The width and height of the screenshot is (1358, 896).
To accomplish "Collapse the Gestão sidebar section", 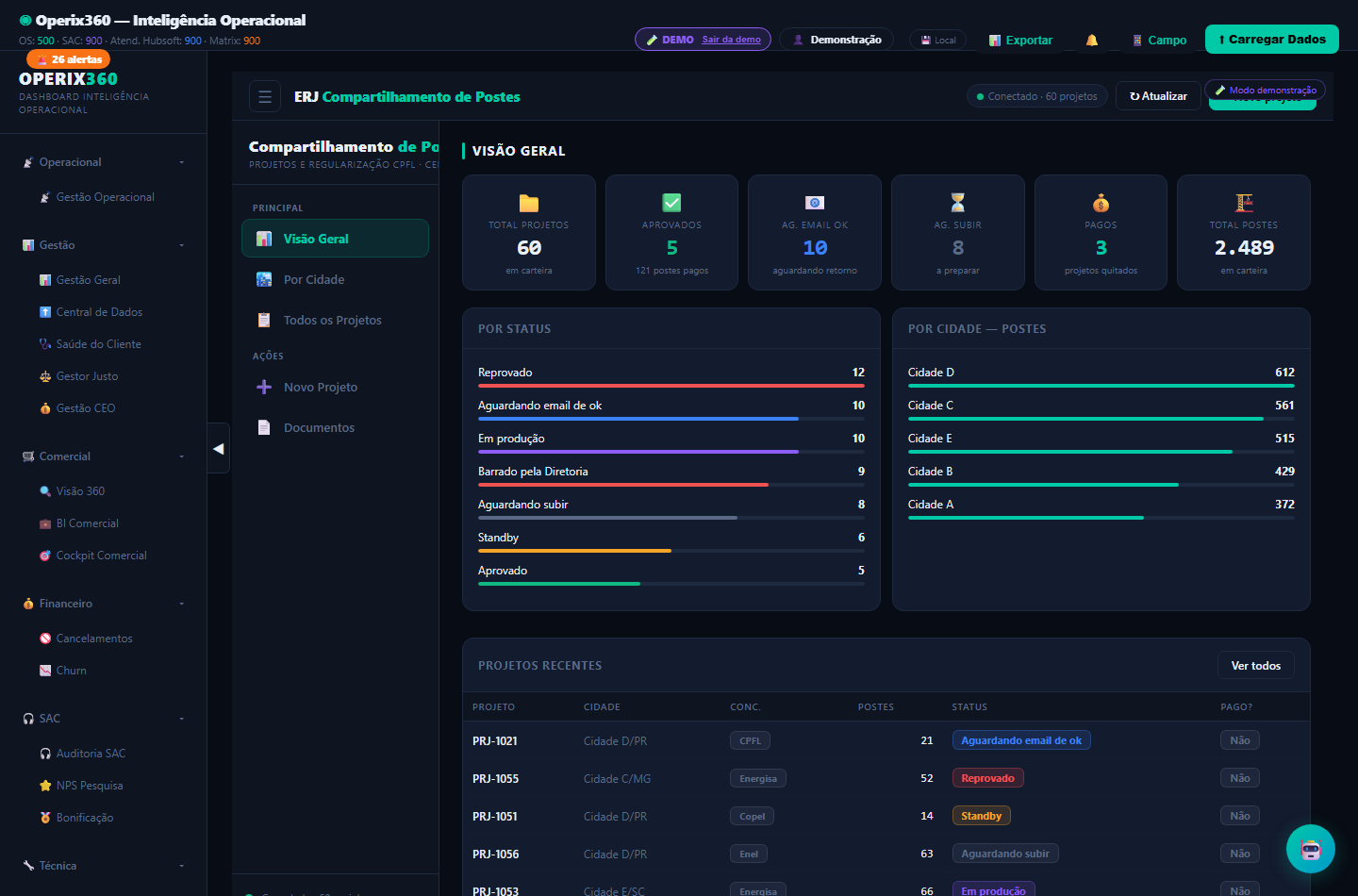I will (x=104, y=245).
